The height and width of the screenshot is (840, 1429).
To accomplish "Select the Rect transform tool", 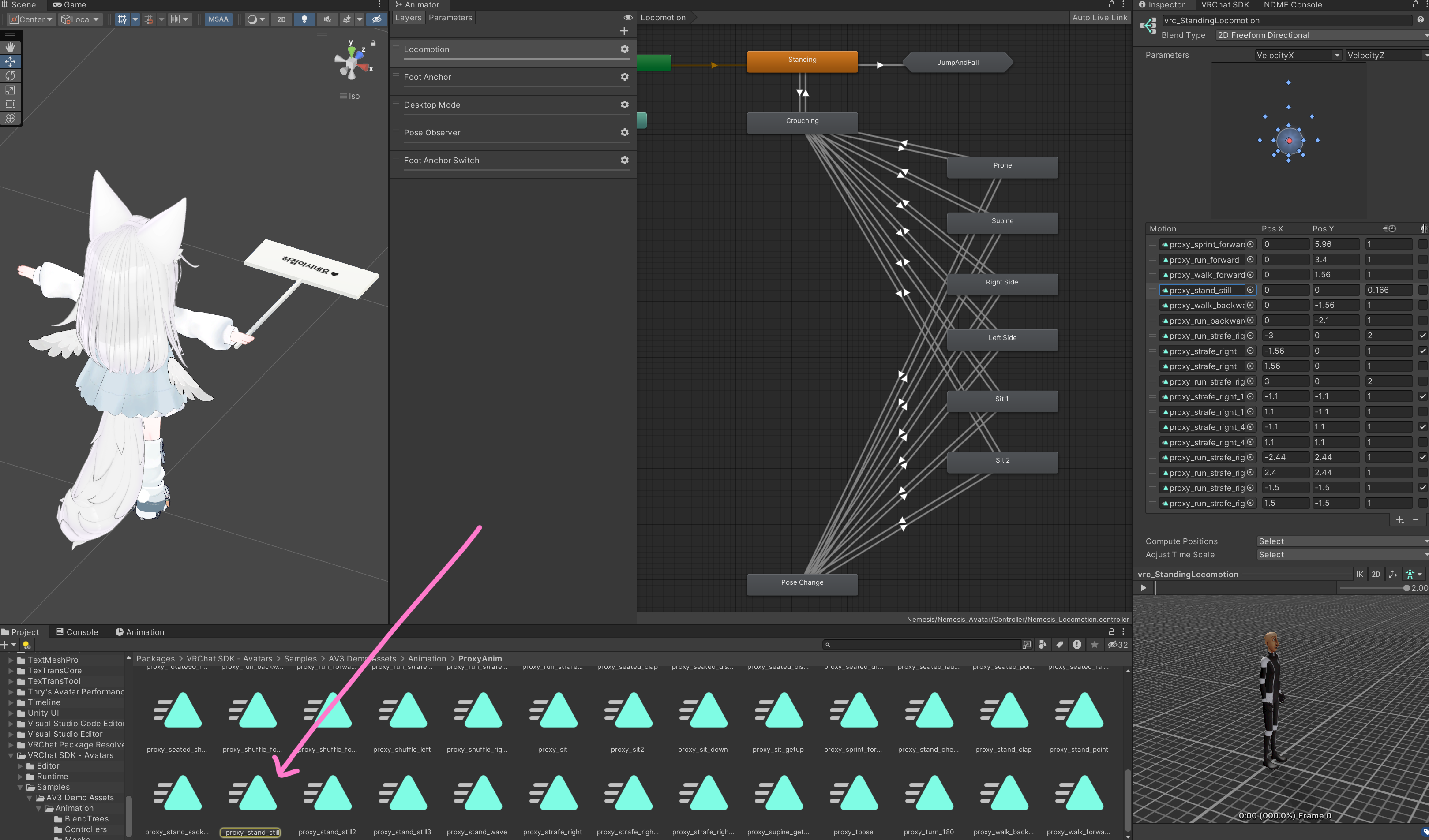I will pos(10,105).
